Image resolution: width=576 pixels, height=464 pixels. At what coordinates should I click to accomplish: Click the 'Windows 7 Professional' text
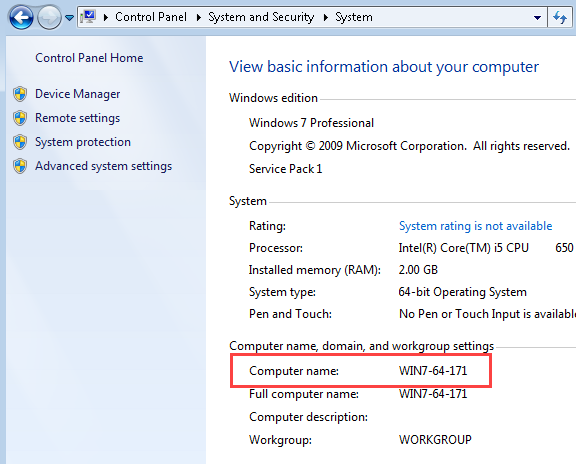pyautogui.click(x=312, y=123)
